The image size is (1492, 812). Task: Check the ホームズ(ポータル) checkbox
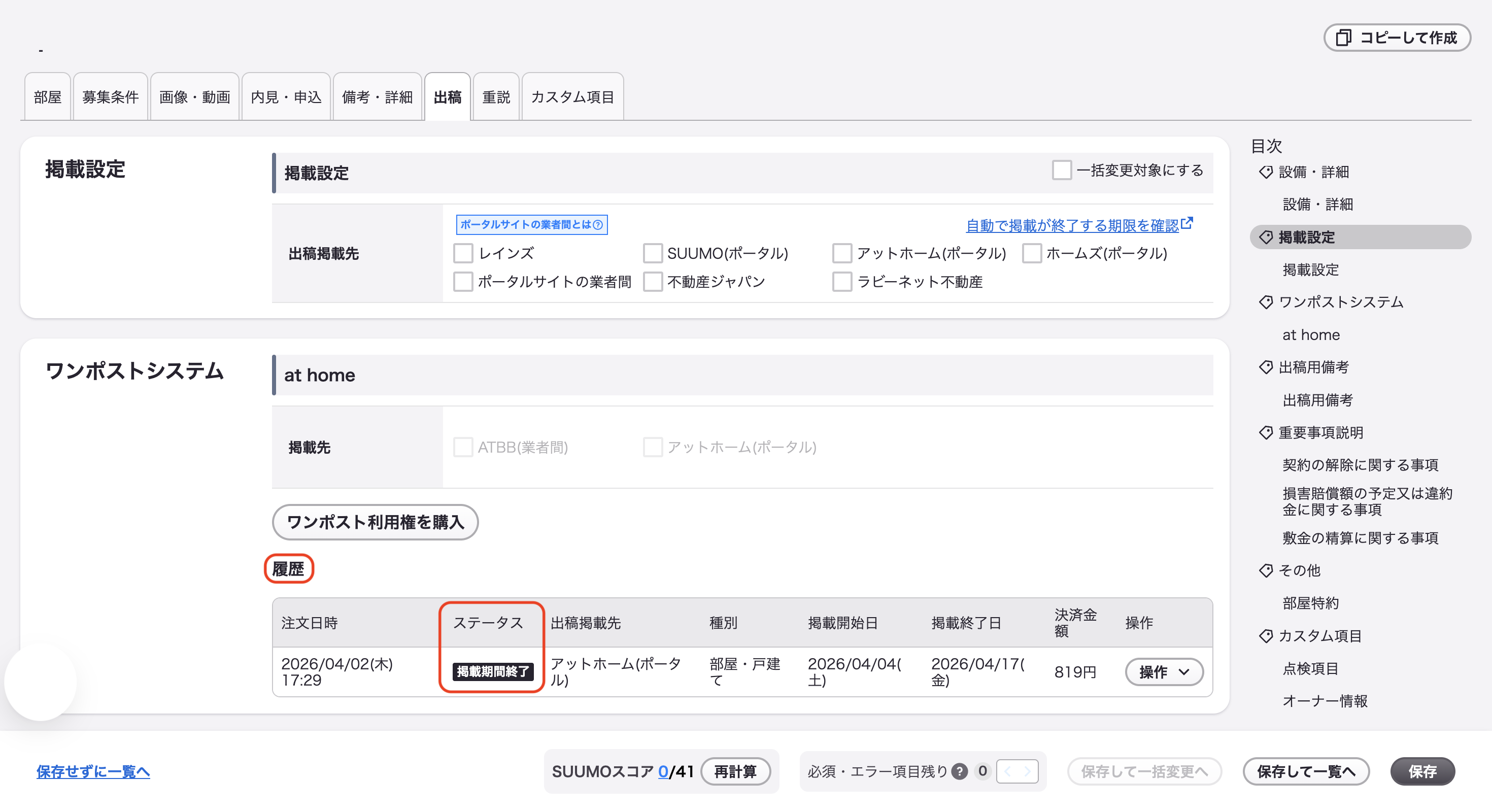coord(1032,253)
